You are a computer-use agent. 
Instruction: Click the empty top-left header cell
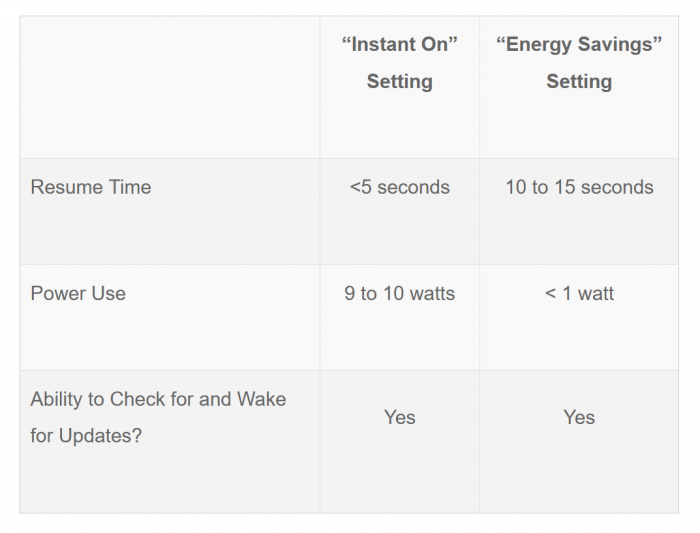click(170, 87)
